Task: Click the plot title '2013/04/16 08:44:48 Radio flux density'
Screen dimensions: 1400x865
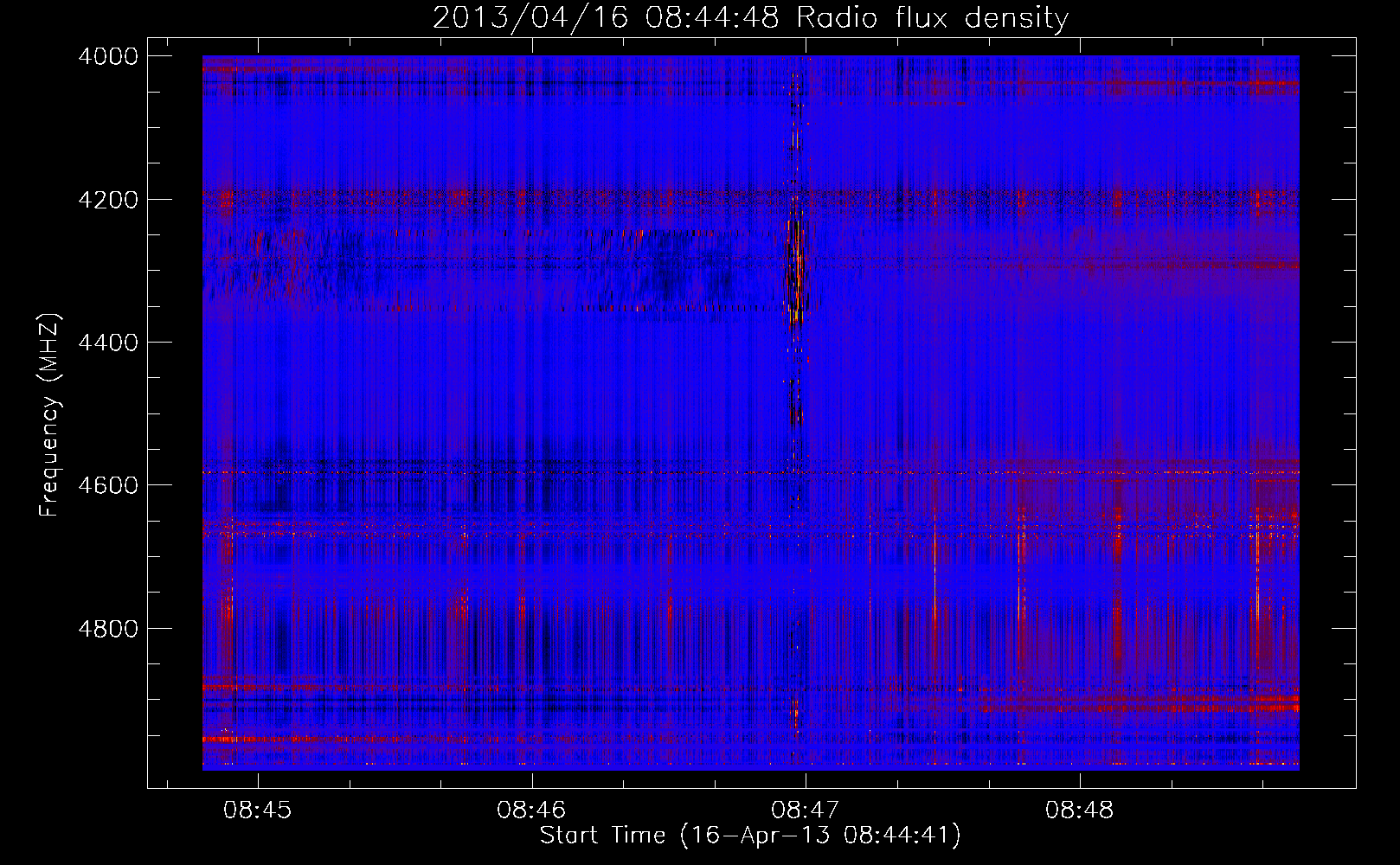Action: click(x=750, y=17)
